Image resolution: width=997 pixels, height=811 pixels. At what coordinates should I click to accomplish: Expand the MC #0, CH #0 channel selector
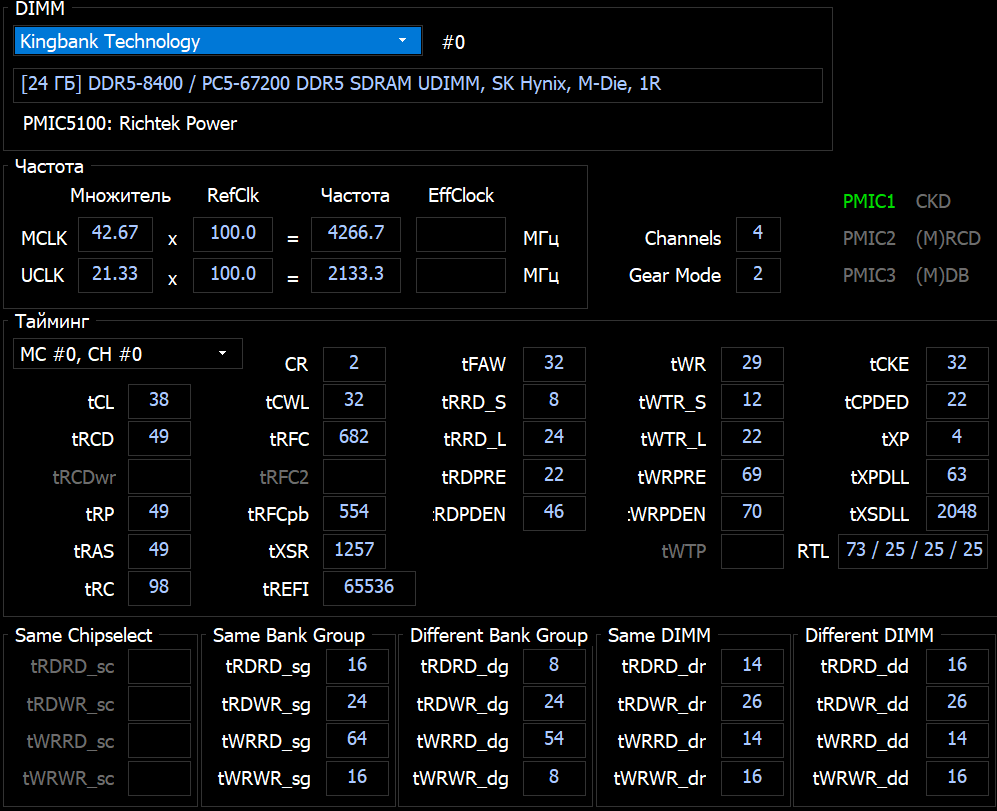(128, 354)
